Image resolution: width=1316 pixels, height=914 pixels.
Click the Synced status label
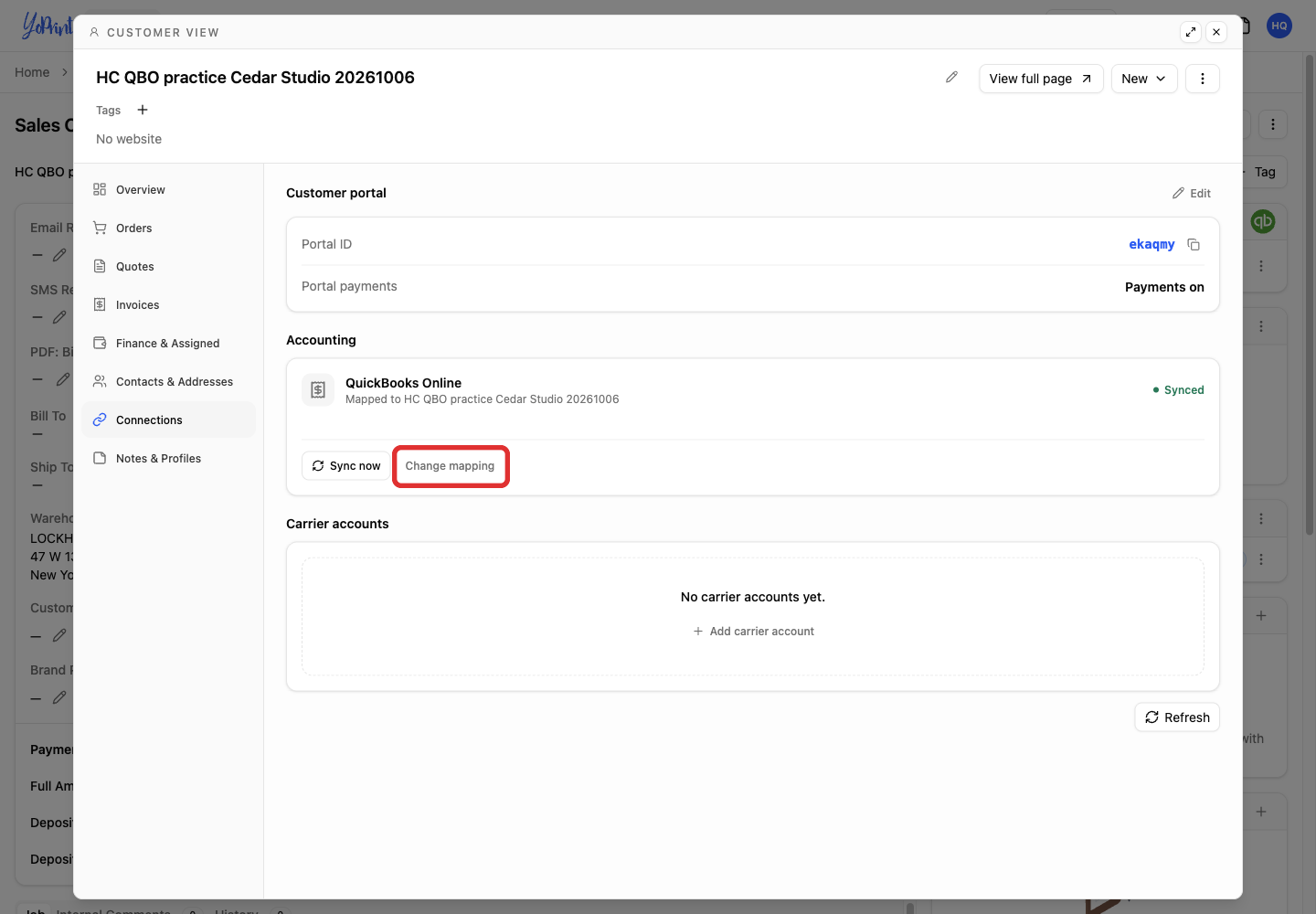(x=1178, y=390)
